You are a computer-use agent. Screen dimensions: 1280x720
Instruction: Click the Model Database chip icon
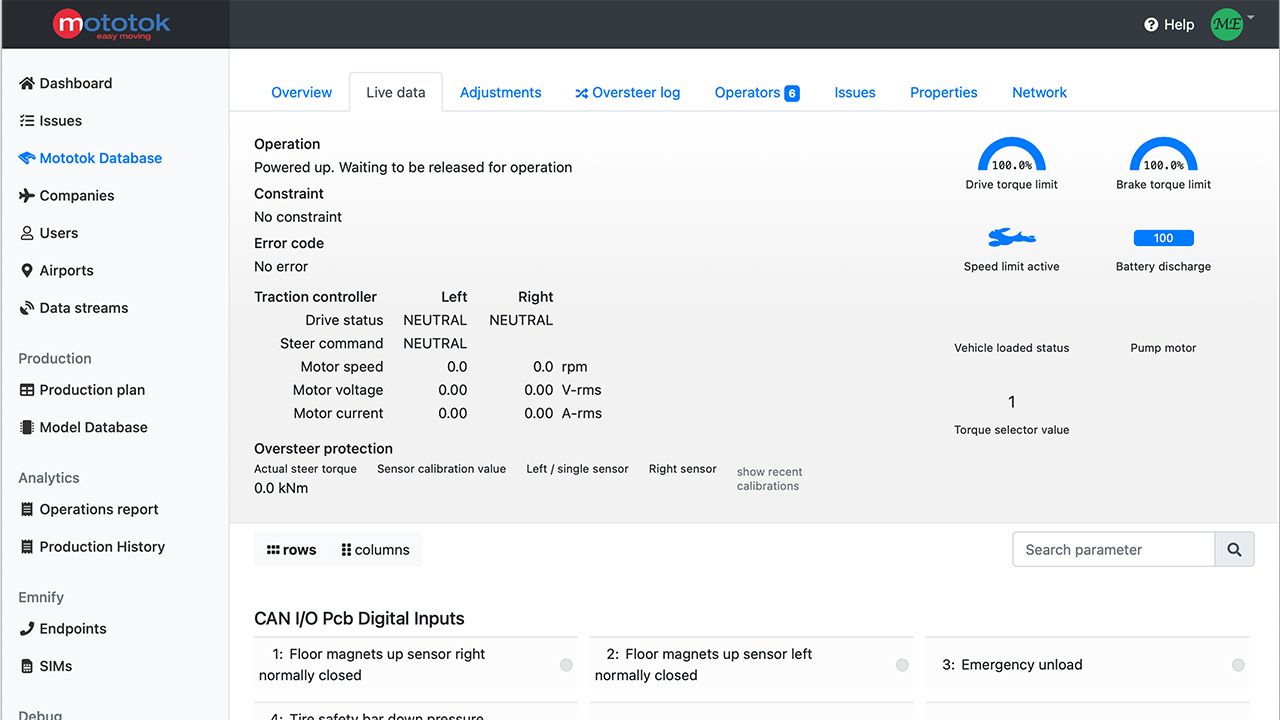pos(27,427)
